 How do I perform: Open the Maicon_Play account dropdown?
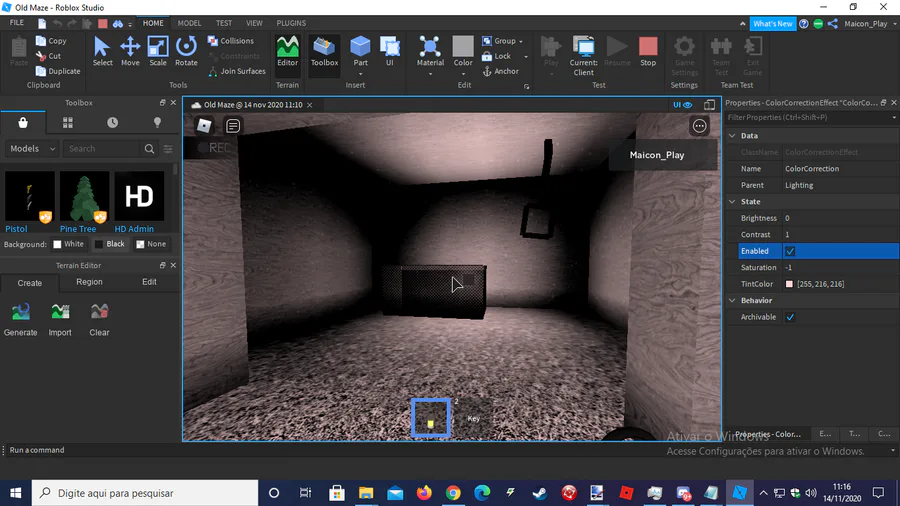click(871, 24)
